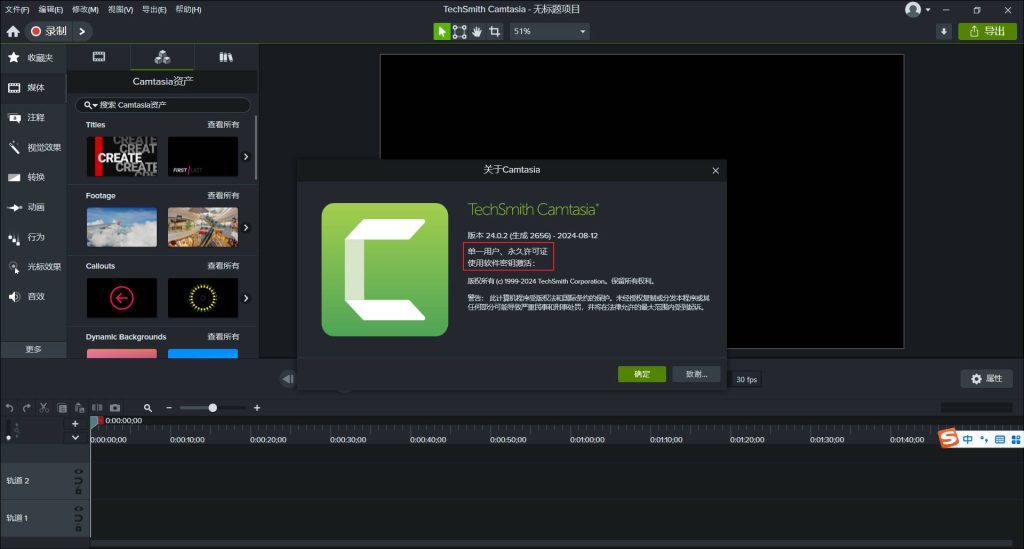This screenshot has width=1024, height=549.
Task: Open the 视图(V) menu
Action: pos(120,9)
